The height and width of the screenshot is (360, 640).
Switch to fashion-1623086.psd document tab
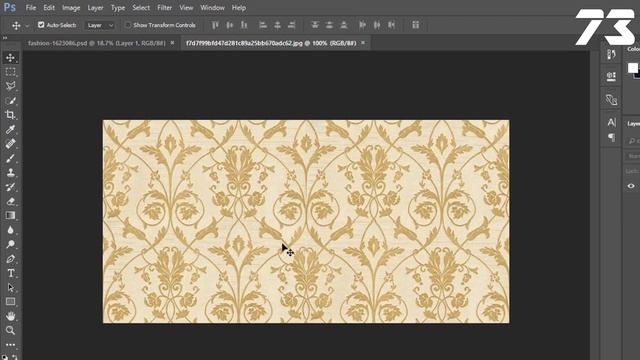(x=97, y=43)
